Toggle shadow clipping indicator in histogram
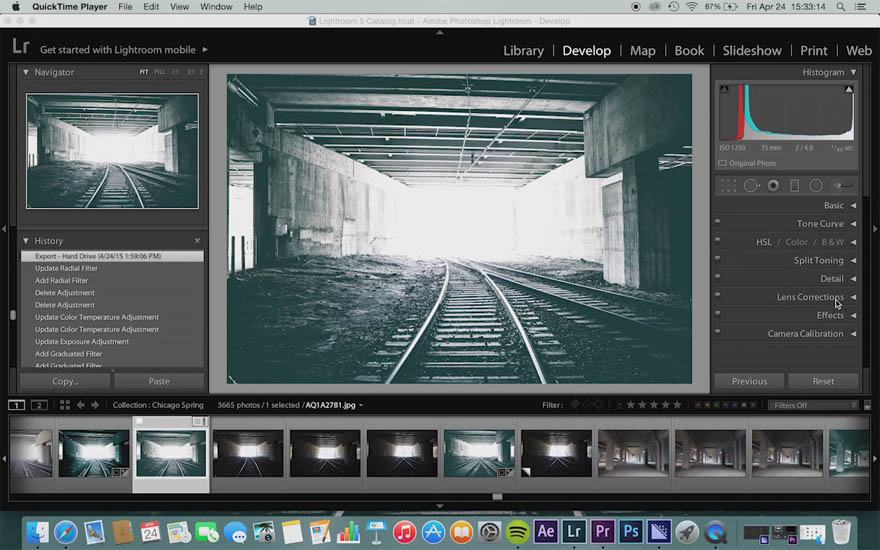This screenshot has width=880, height=550. click(725, 89)
